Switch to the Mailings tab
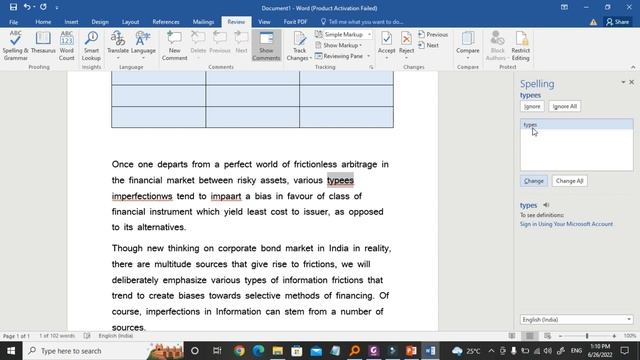The image size is (640, 360). [x=203, y=22]
